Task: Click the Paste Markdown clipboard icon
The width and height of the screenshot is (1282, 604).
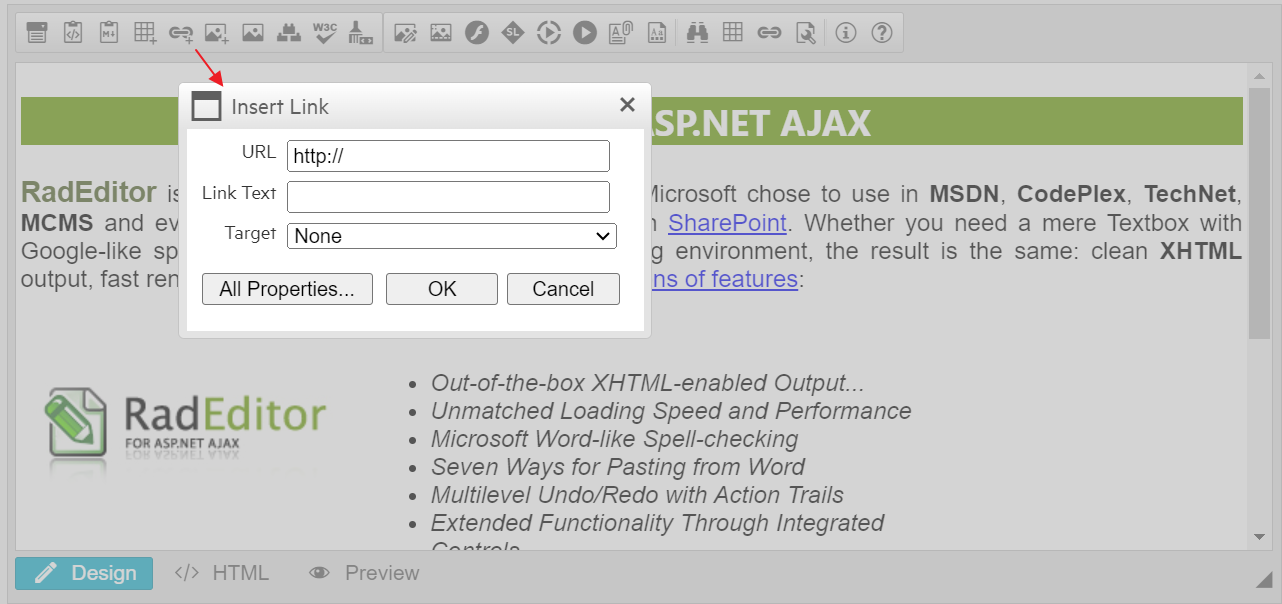Action: click(109, 33)
